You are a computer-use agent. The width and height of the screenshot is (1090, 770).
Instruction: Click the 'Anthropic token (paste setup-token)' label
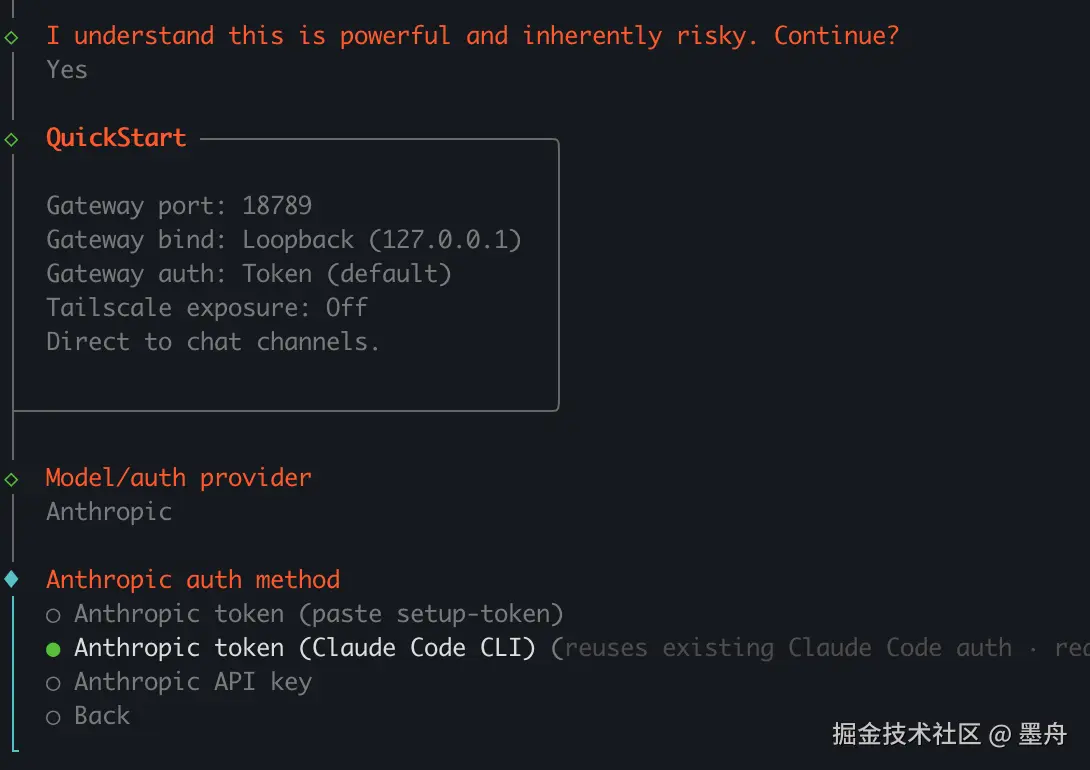pyautogui.click(x=318, y=613)
